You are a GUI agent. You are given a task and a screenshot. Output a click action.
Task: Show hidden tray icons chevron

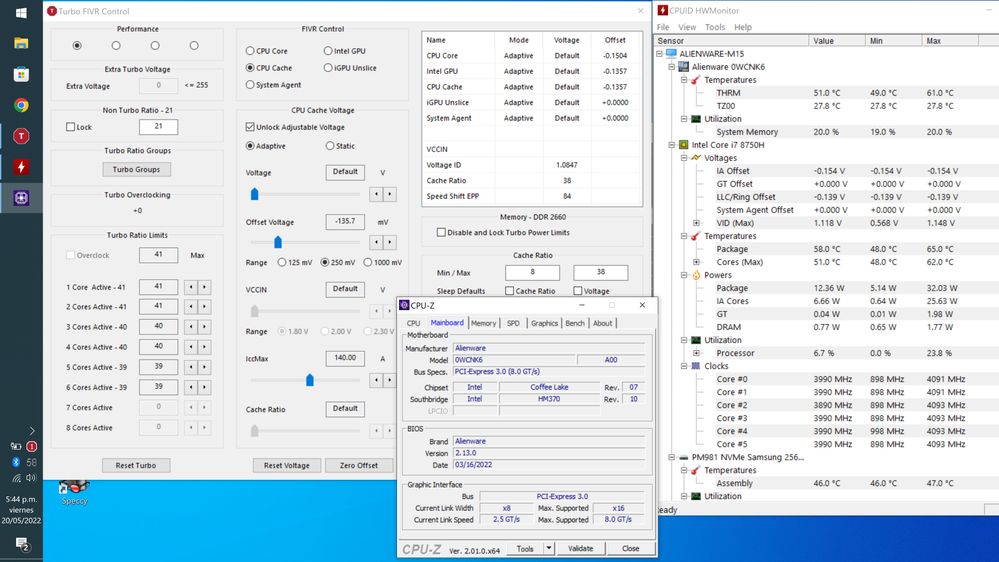32,431
